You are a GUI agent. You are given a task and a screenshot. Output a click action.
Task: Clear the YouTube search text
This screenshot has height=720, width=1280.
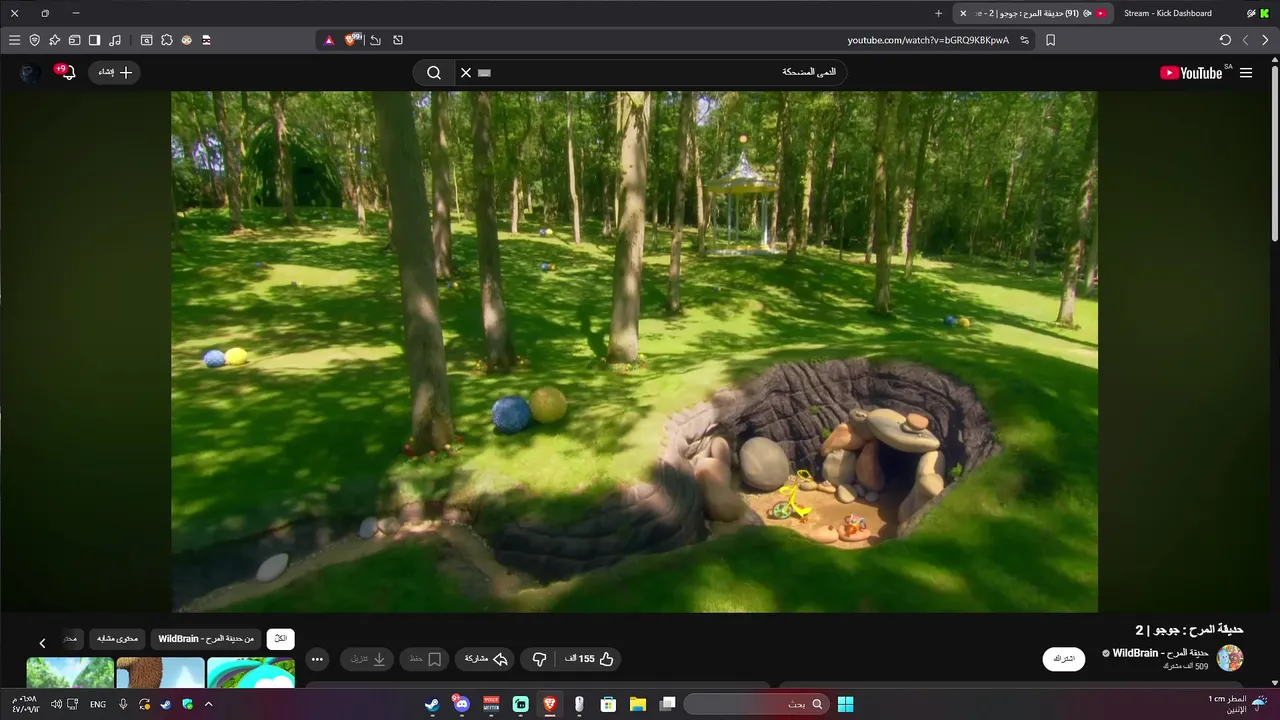click(x=465, y=72)
